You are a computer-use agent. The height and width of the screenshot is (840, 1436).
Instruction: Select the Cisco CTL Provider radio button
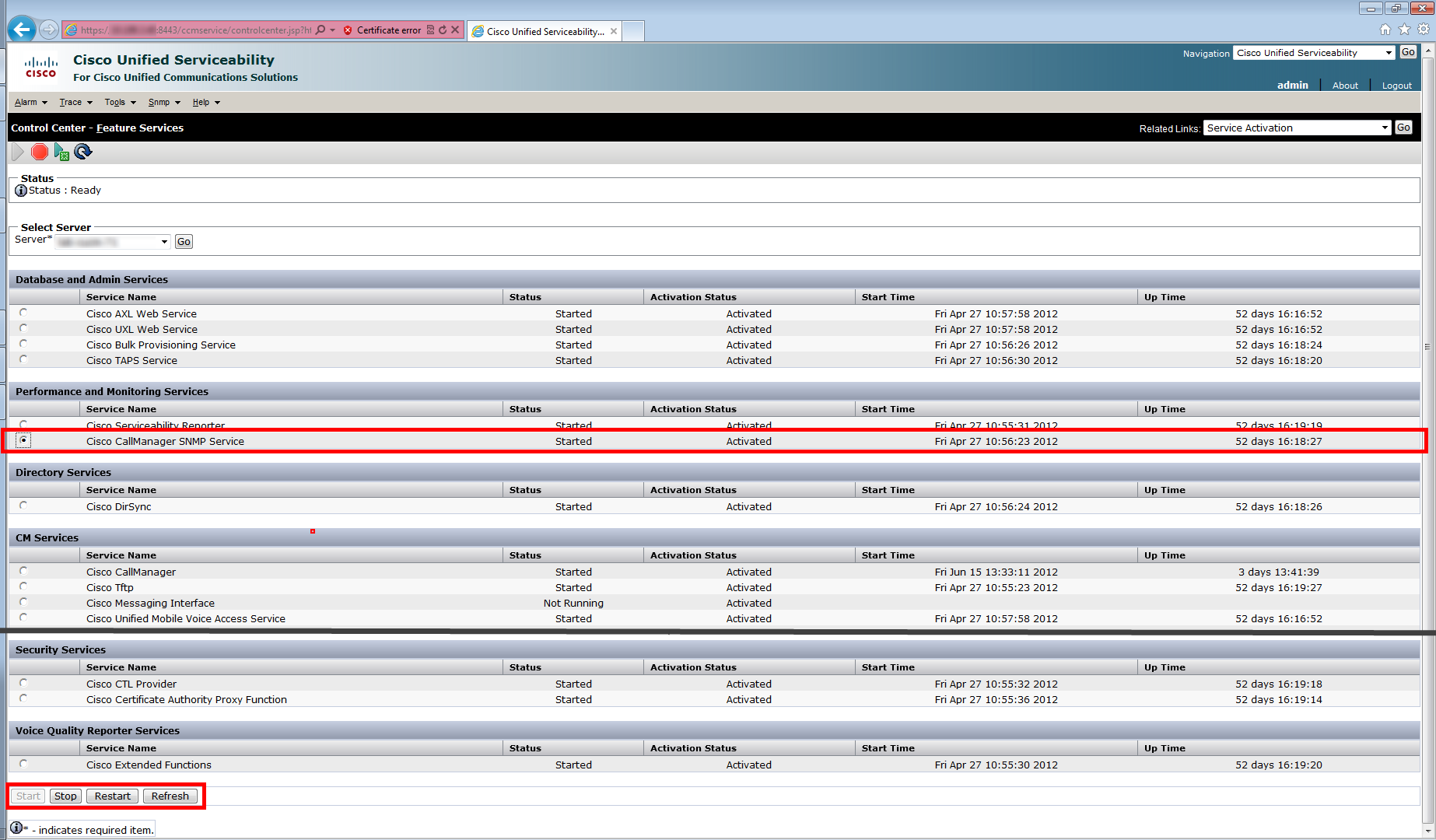pyautogui.click(x=23, y=683)
